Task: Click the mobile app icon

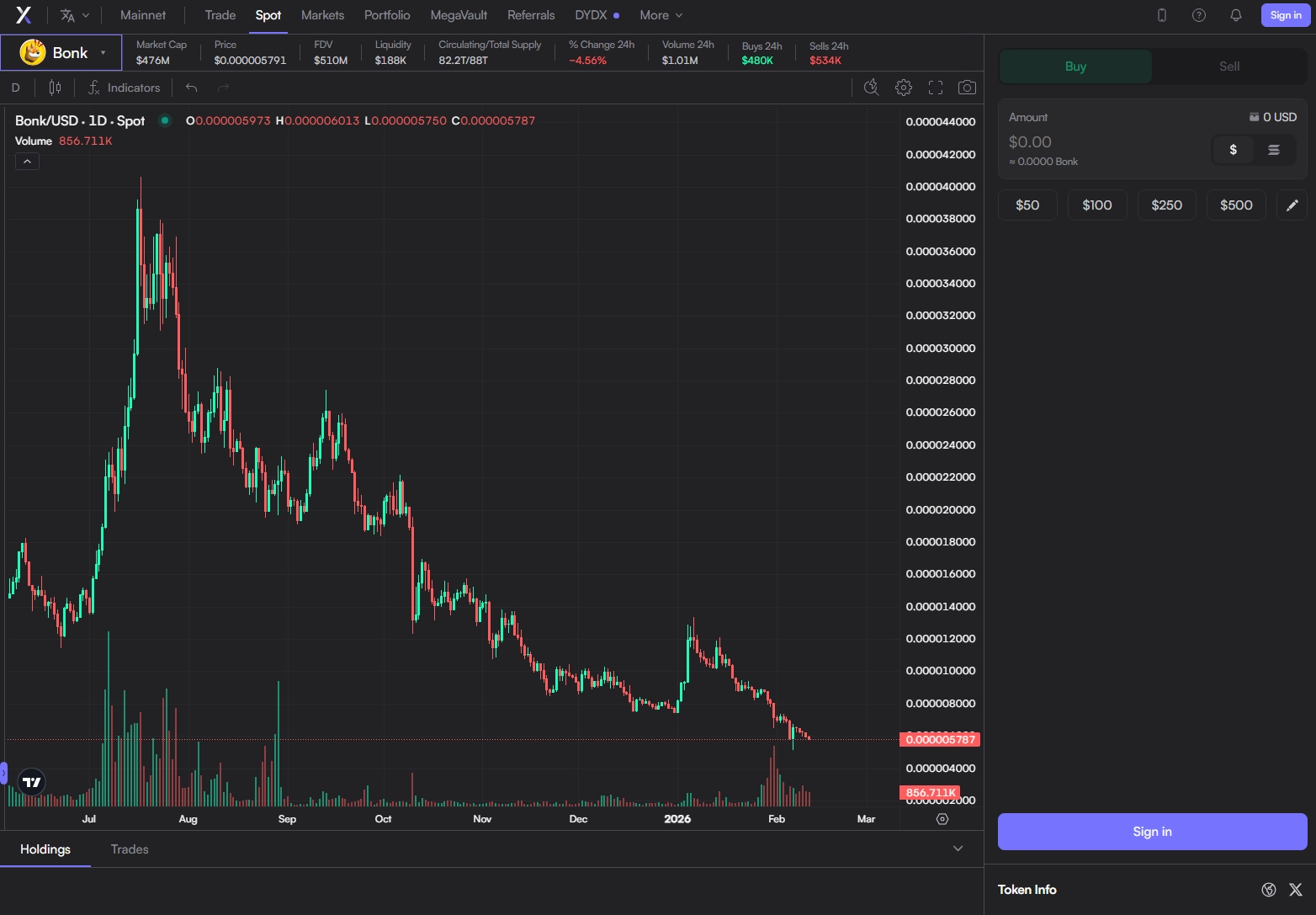Action: [x=1162, y=15]
